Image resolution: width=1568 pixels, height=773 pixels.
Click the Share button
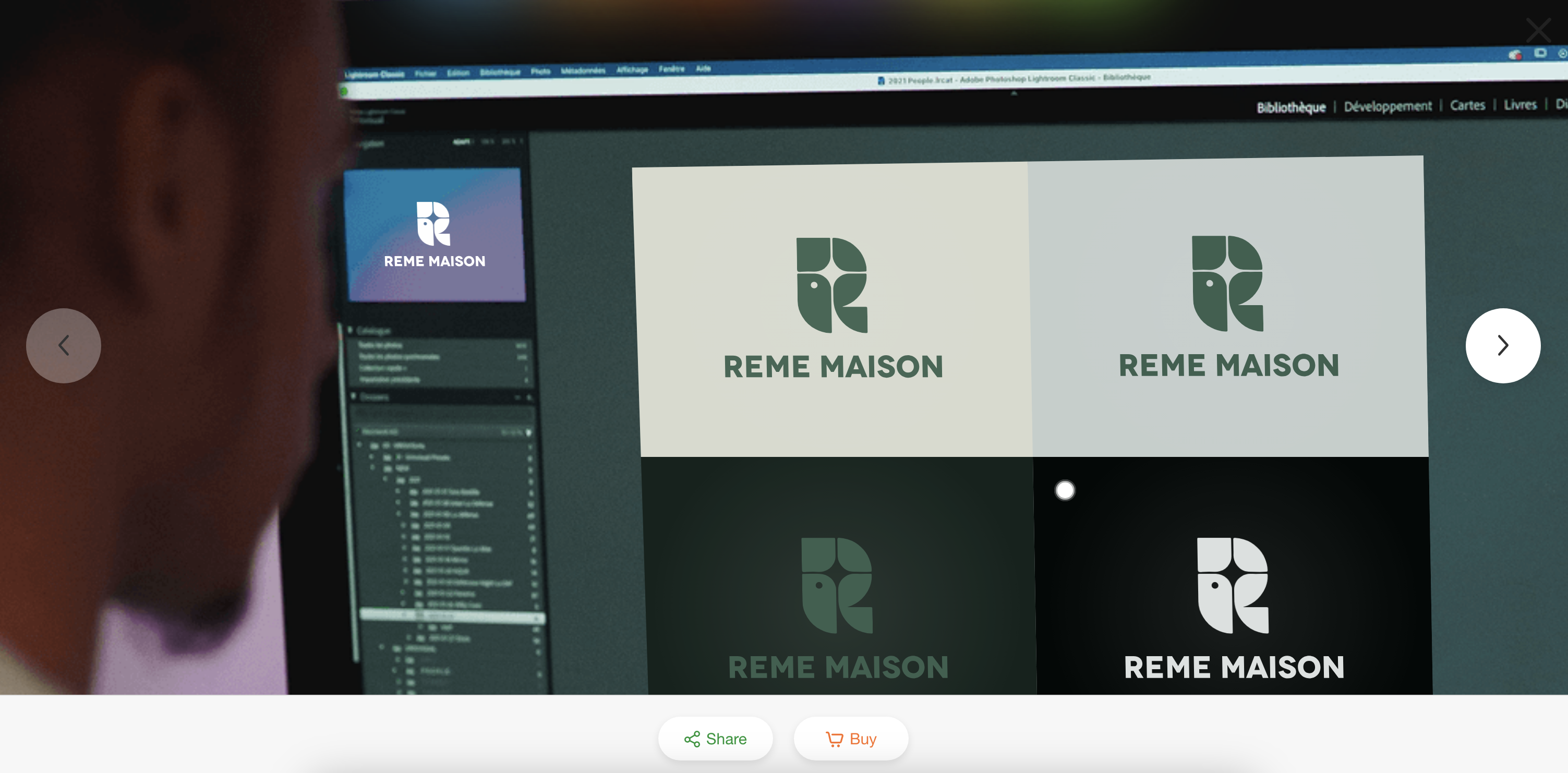point(715,738)
